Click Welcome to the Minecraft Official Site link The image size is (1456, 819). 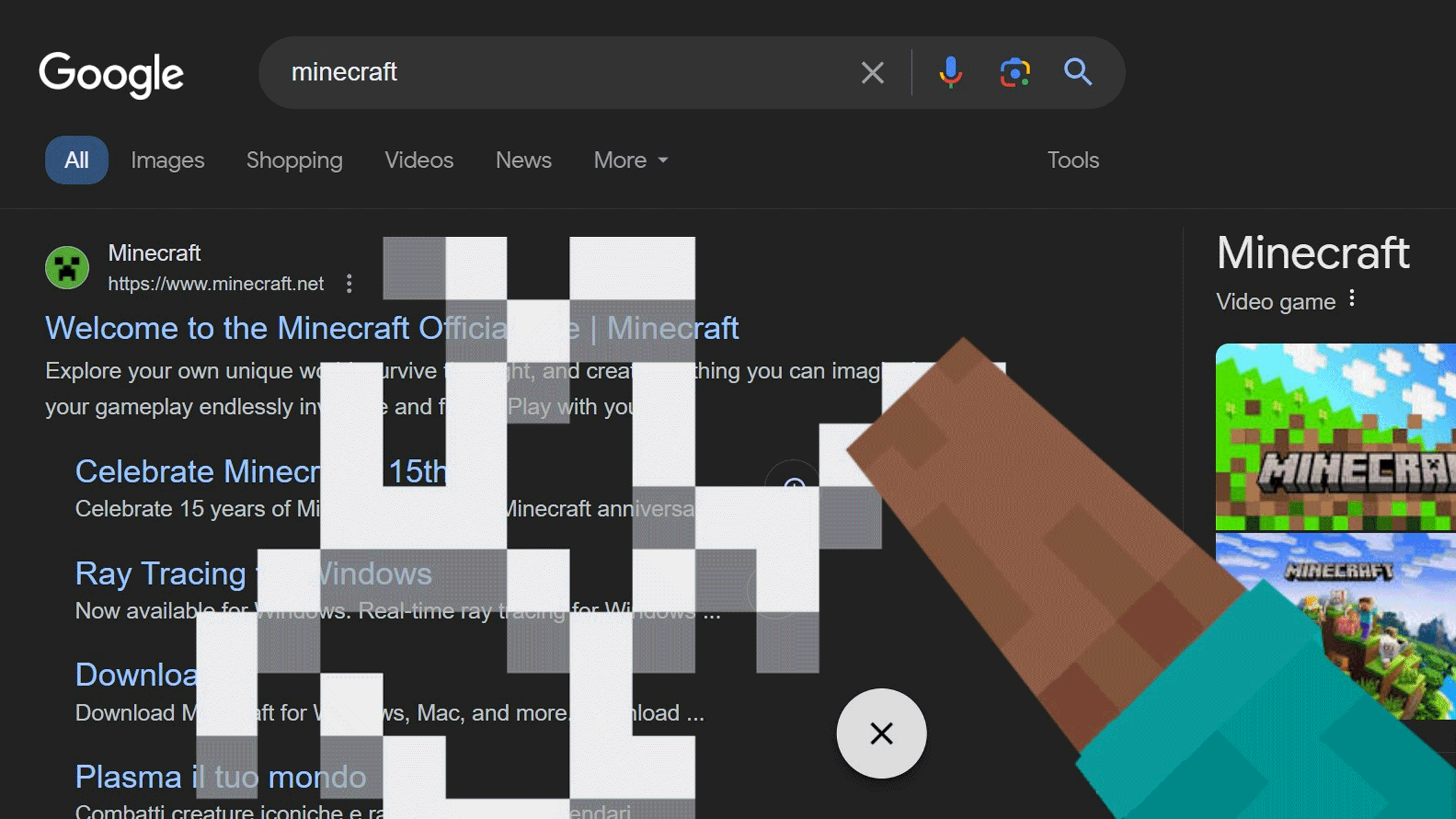coord(391,327)
